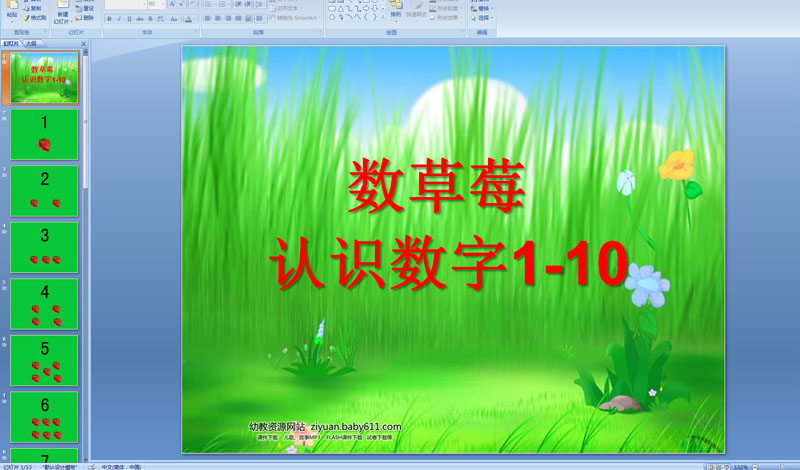Select the right arrow shape

(x=366, y=9)
